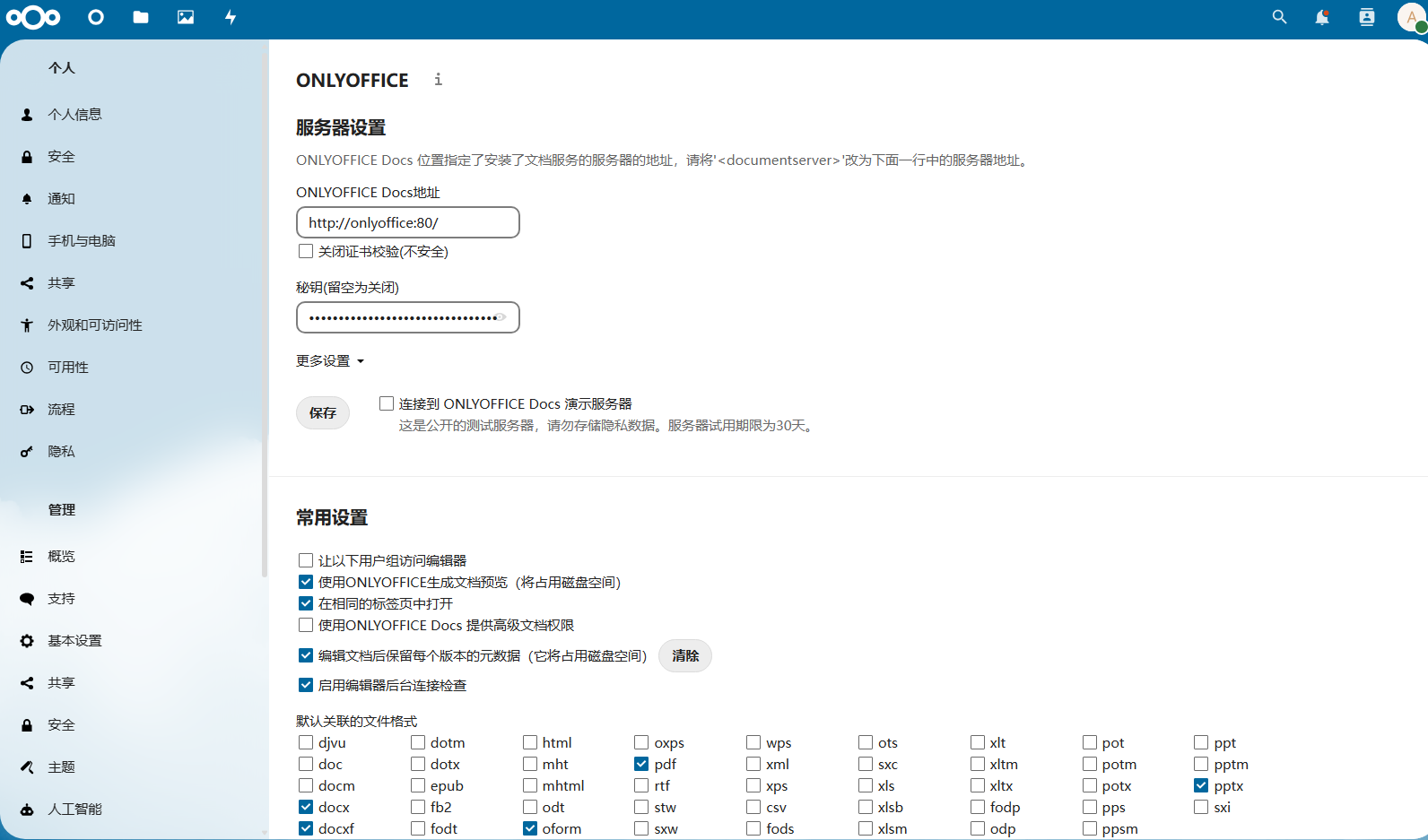Uncheck the pdf file format checkbox
The height and width of the screenshot is (840, 1428).
tap(641, 765)
